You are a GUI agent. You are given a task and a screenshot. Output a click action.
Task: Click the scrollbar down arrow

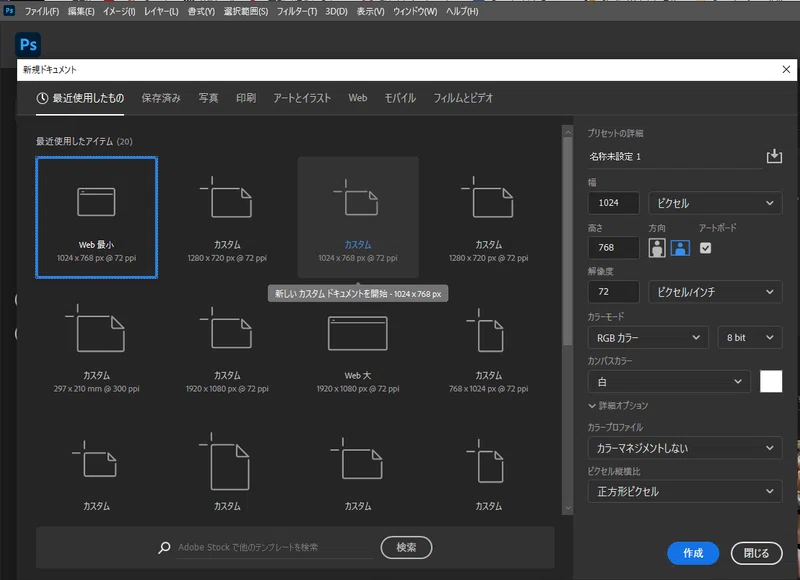(x=567, y=508)
